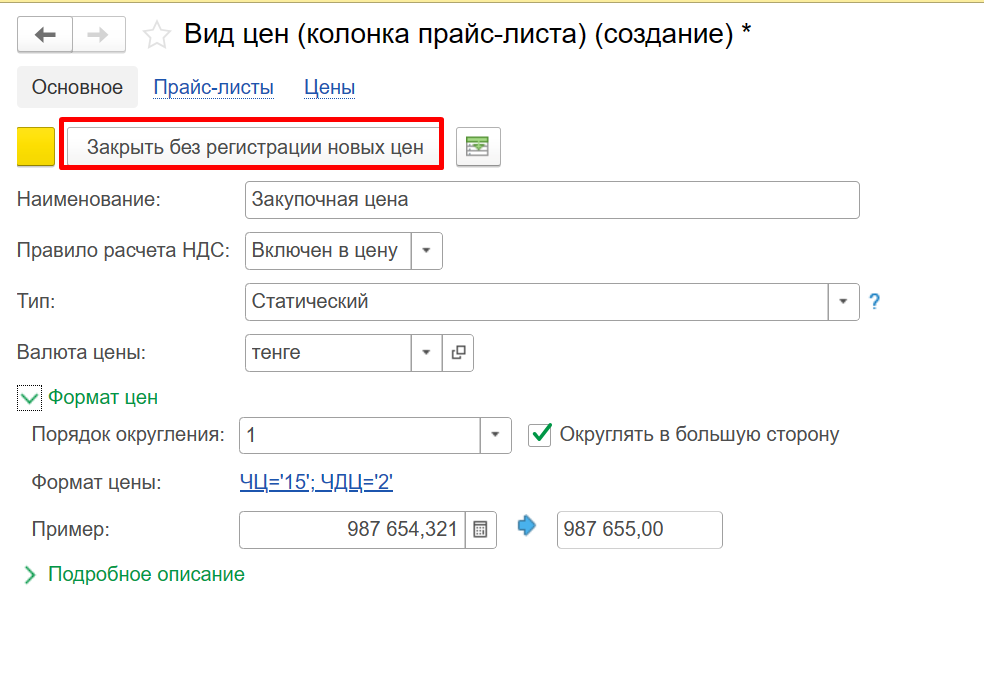Collapse the Формат цен section

coord(29,398)
